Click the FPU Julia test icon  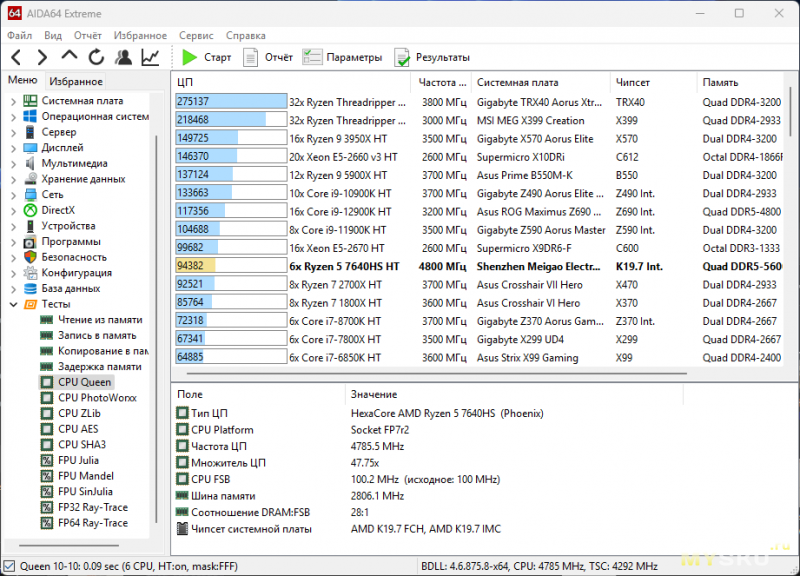click(x=47, y=461)
